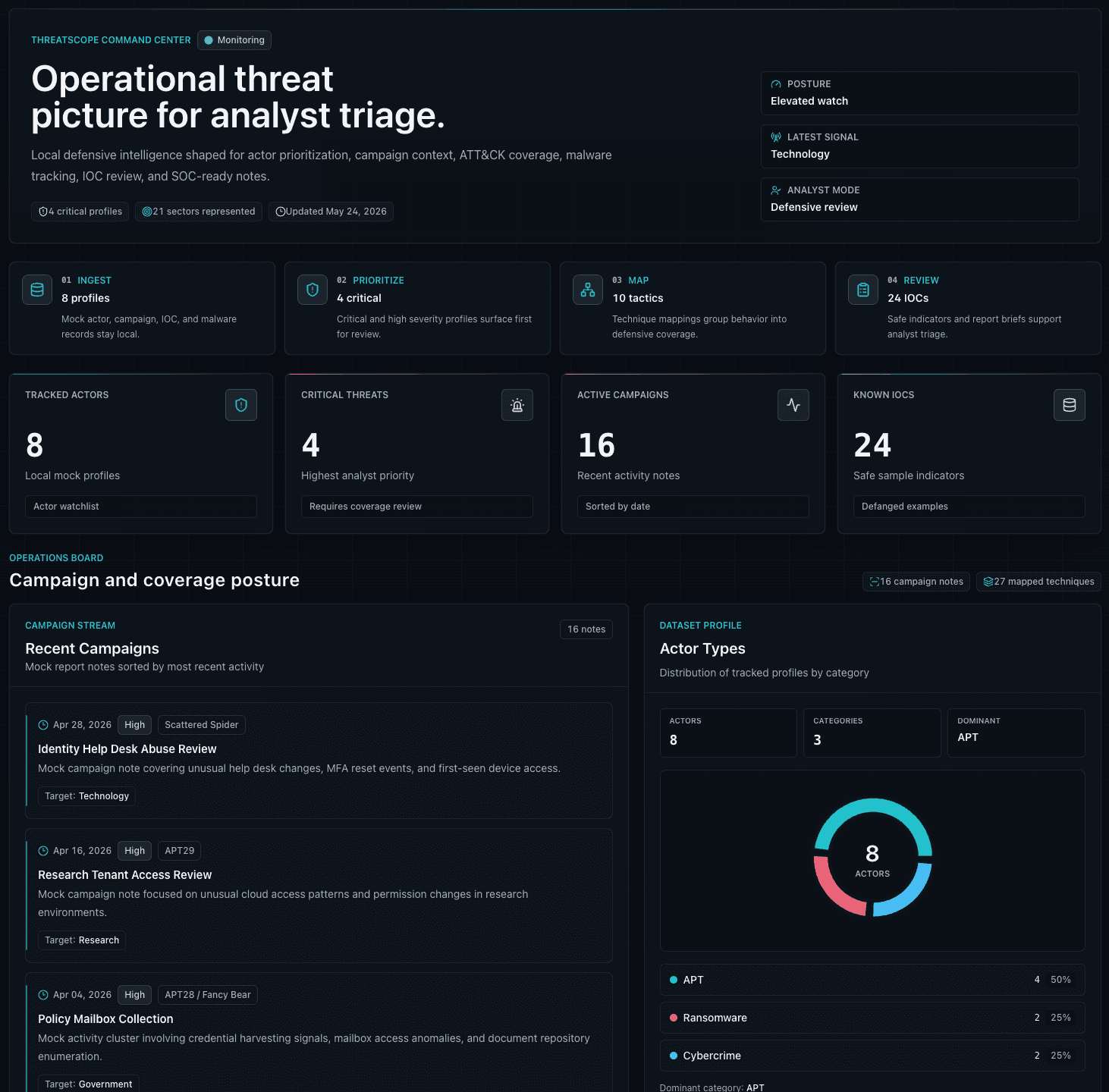Click the CATEGORIES 3 stat tile
The image size is (1109, 1092).
(872, 733)
